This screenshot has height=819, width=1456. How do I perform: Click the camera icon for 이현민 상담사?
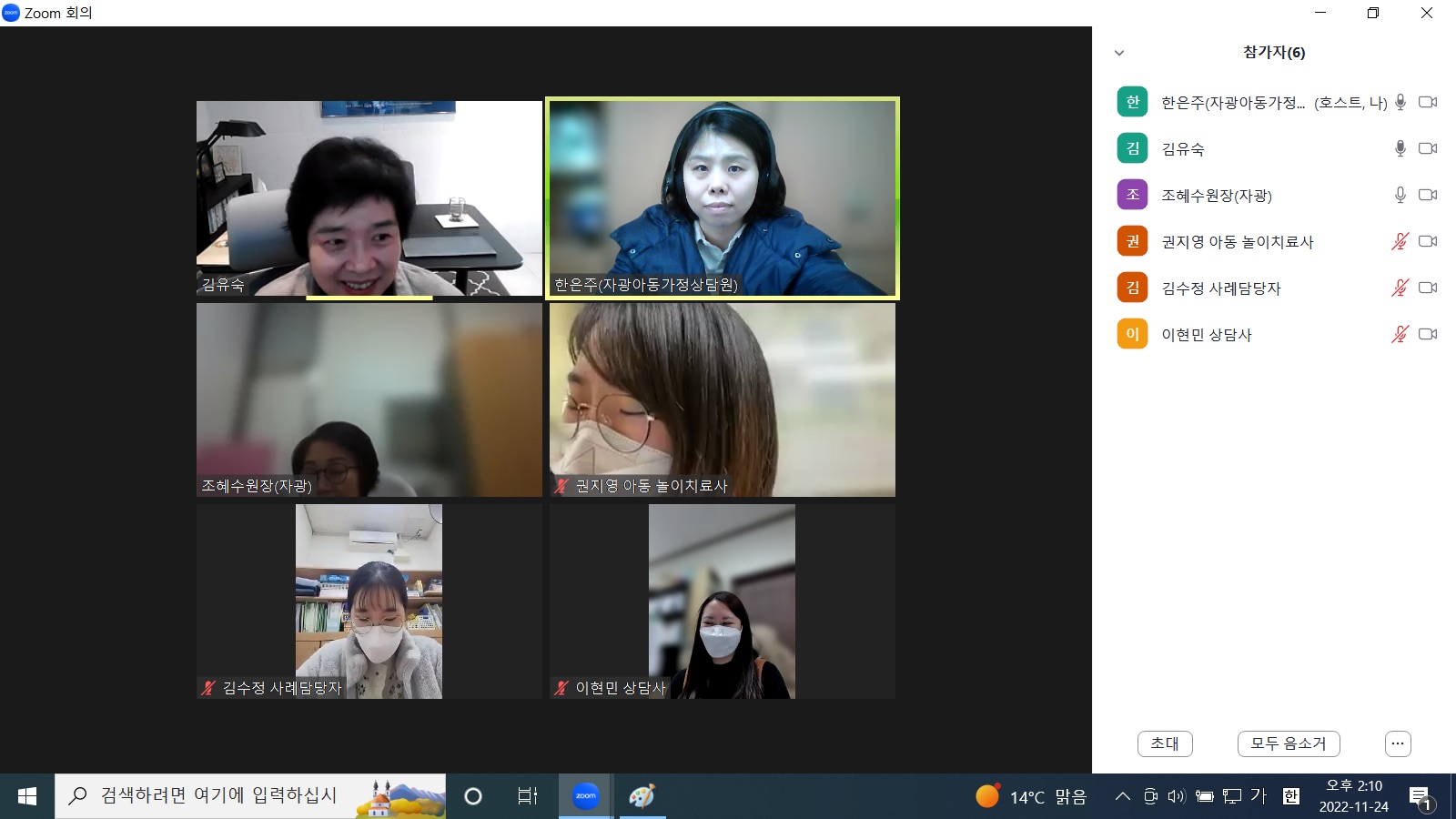tap(1428, 334)
